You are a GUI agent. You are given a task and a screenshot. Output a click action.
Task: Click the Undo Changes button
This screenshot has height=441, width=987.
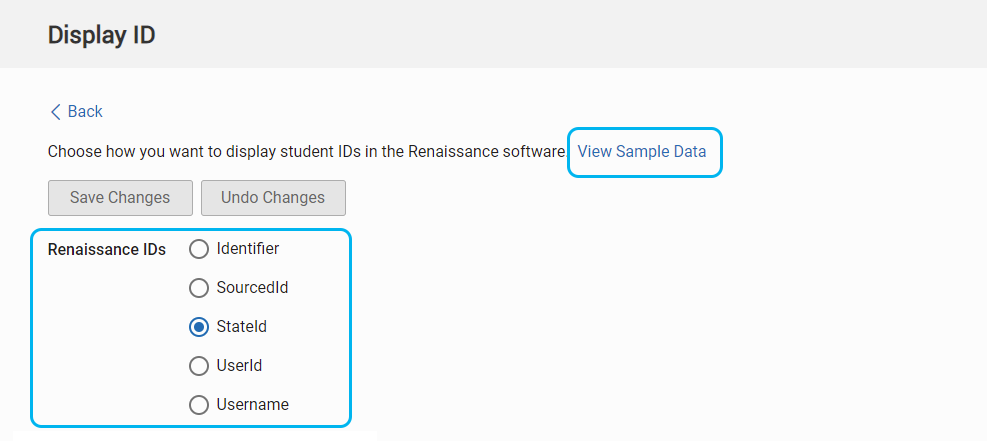click(x=273, y=198)
